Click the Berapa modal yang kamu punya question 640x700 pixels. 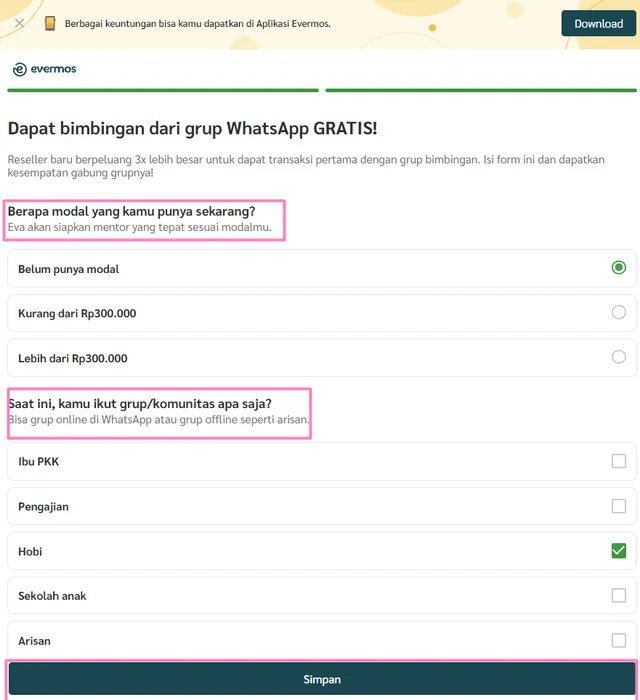(x=131, y=211)
